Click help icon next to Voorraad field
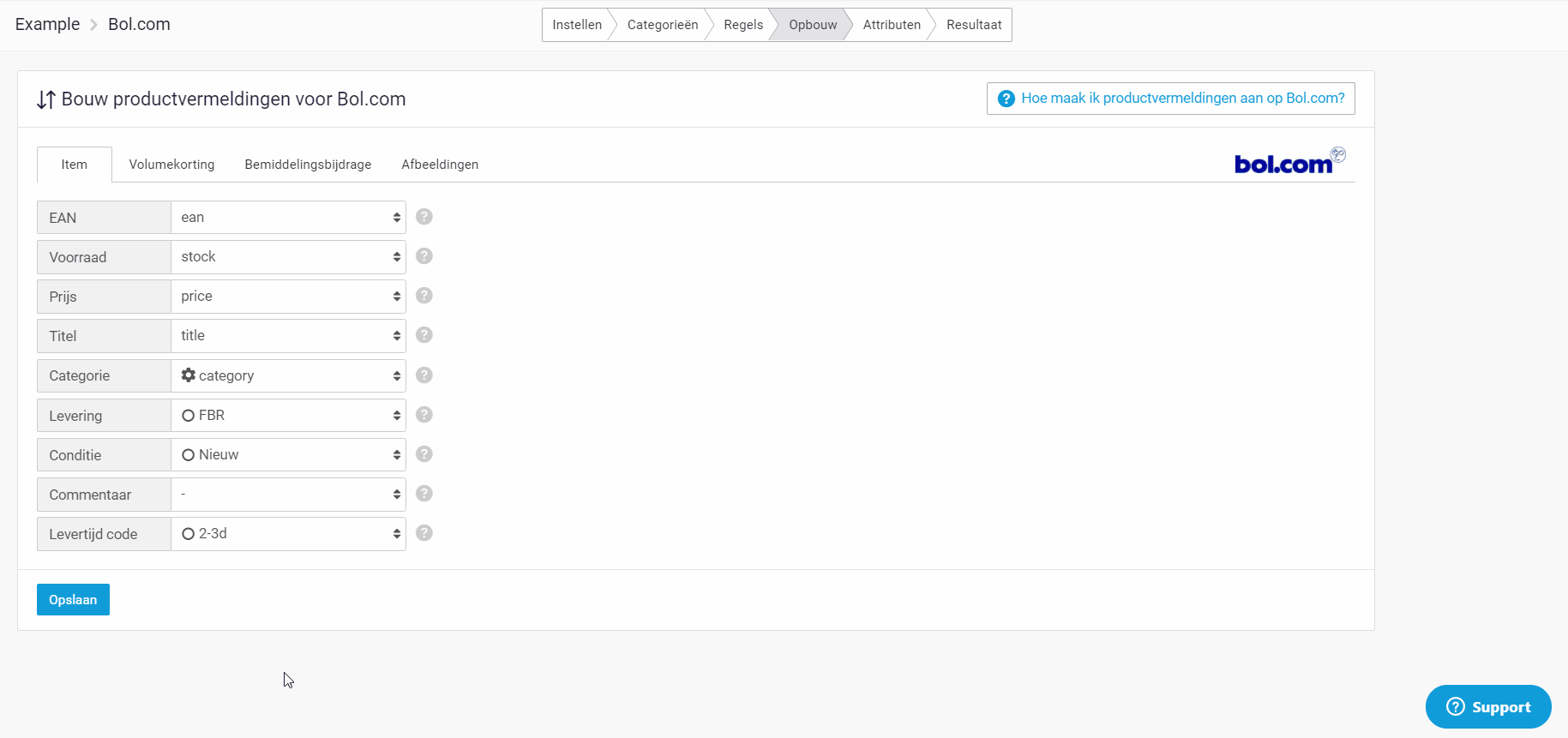The width and height of the screenshot is (1568, 738). click(x=424, y=256)
